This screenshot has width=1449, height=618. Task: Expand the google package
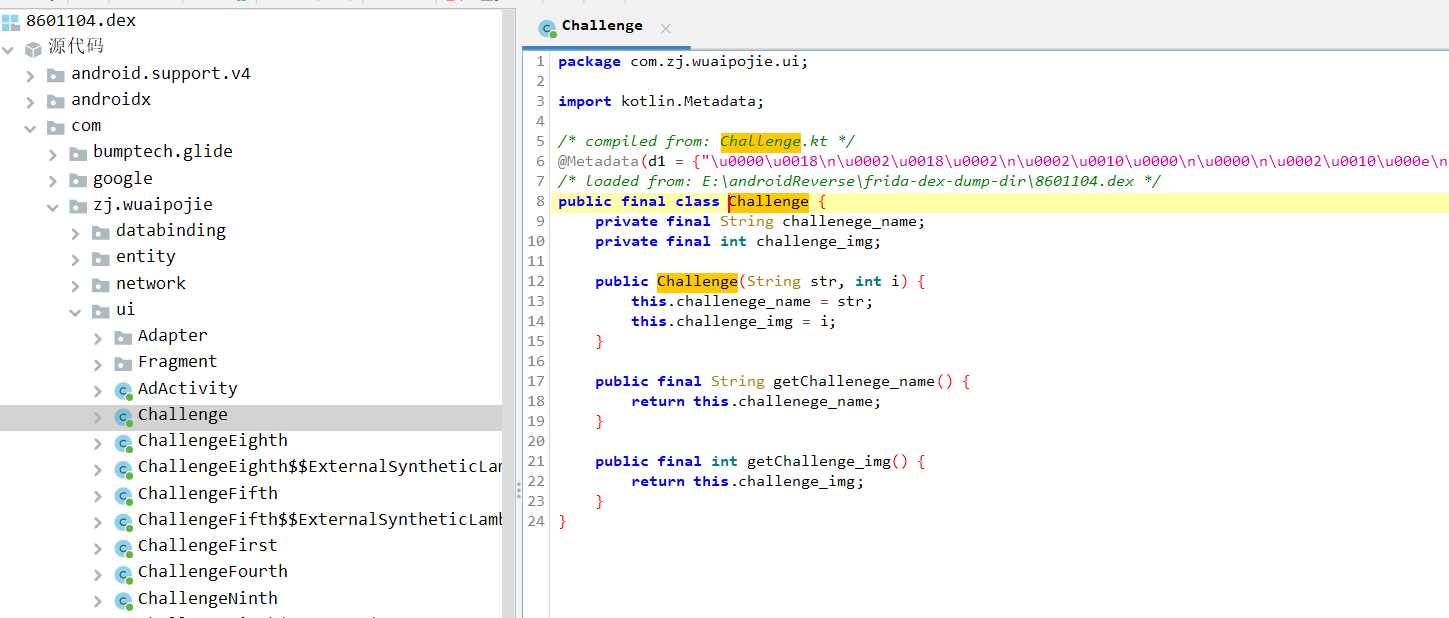tap(53, 180)
